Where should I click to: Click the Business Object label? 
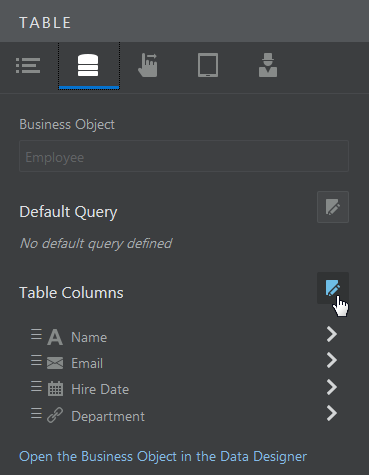[67, 124]
